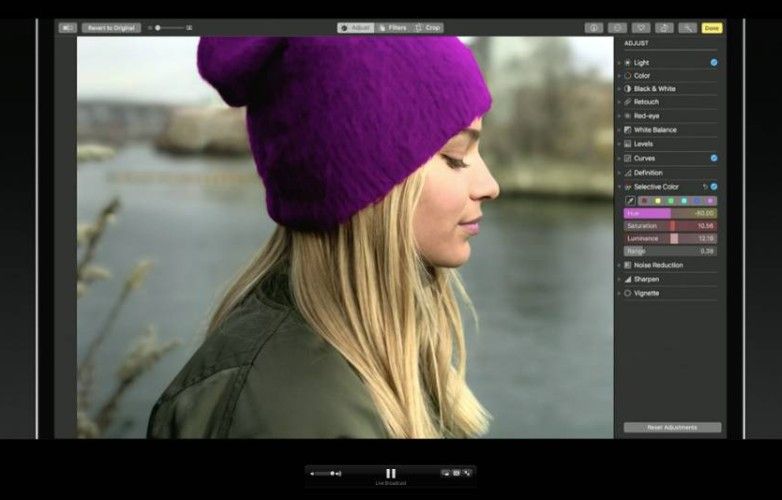Viewport: 782px width, 500px height.
Task: Click the Vignette circle icon
Action: 627,294
